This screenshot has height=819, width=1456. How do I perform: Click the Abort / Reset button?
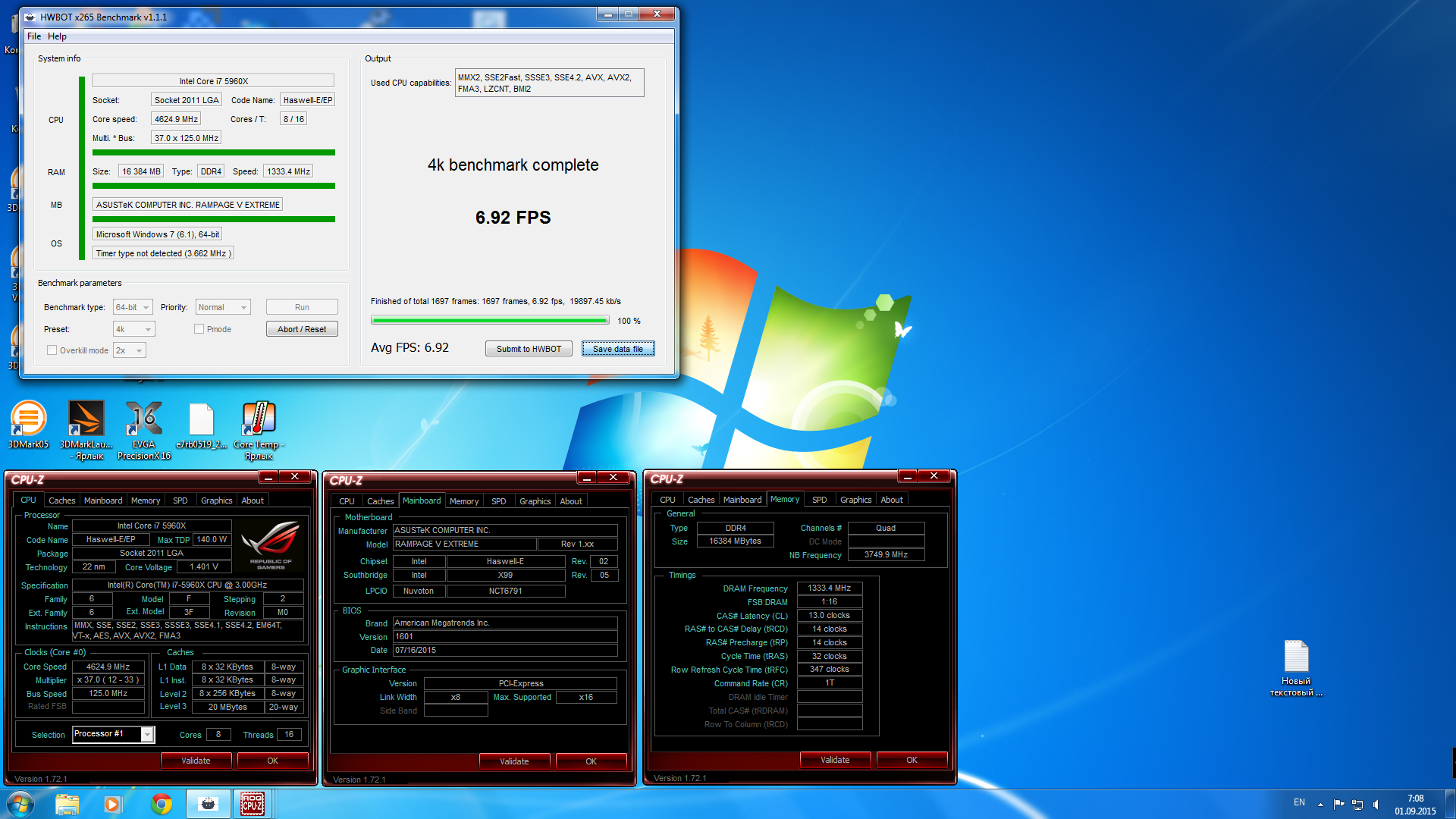(302, 329)
